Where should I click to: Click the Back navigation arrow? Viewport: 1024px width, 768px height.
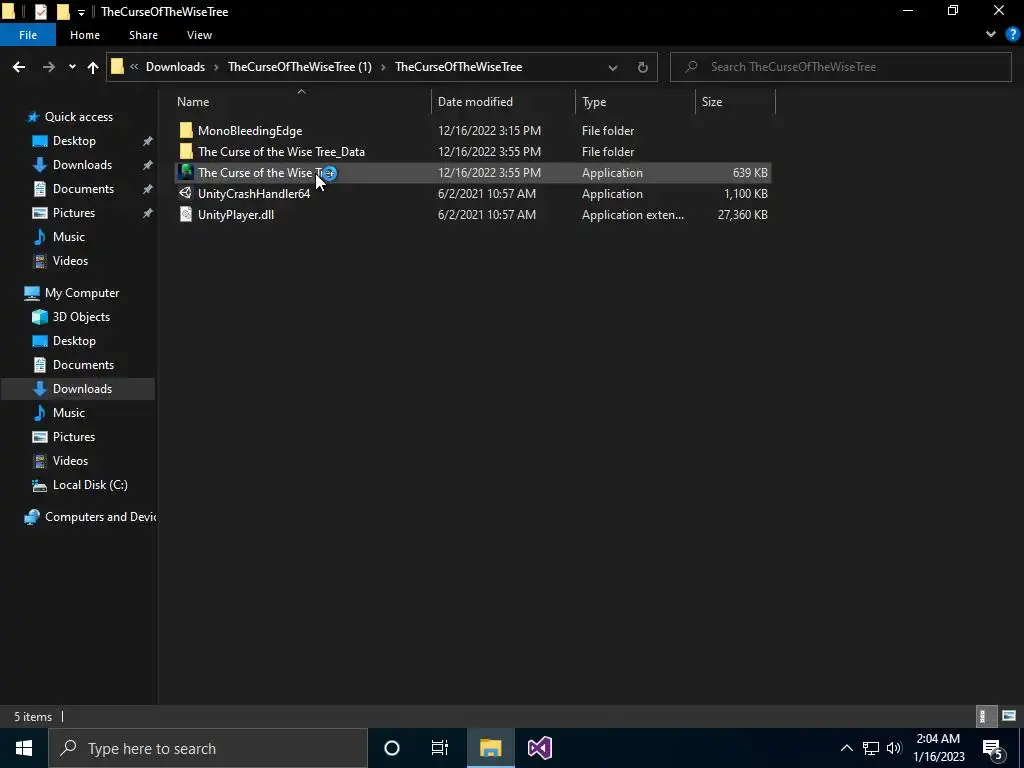pyautogui.click(x=19, y=67)
